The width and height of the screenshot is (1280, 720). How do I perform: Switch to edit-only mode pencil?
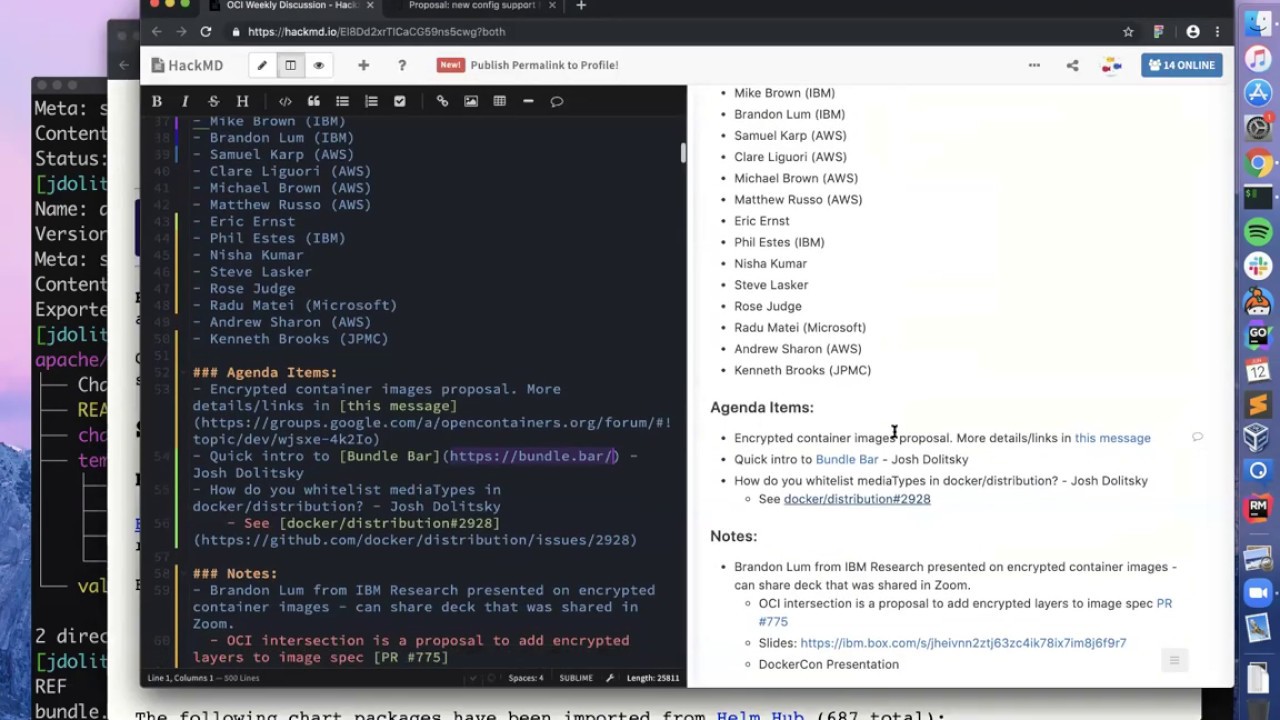pos(262,65)
